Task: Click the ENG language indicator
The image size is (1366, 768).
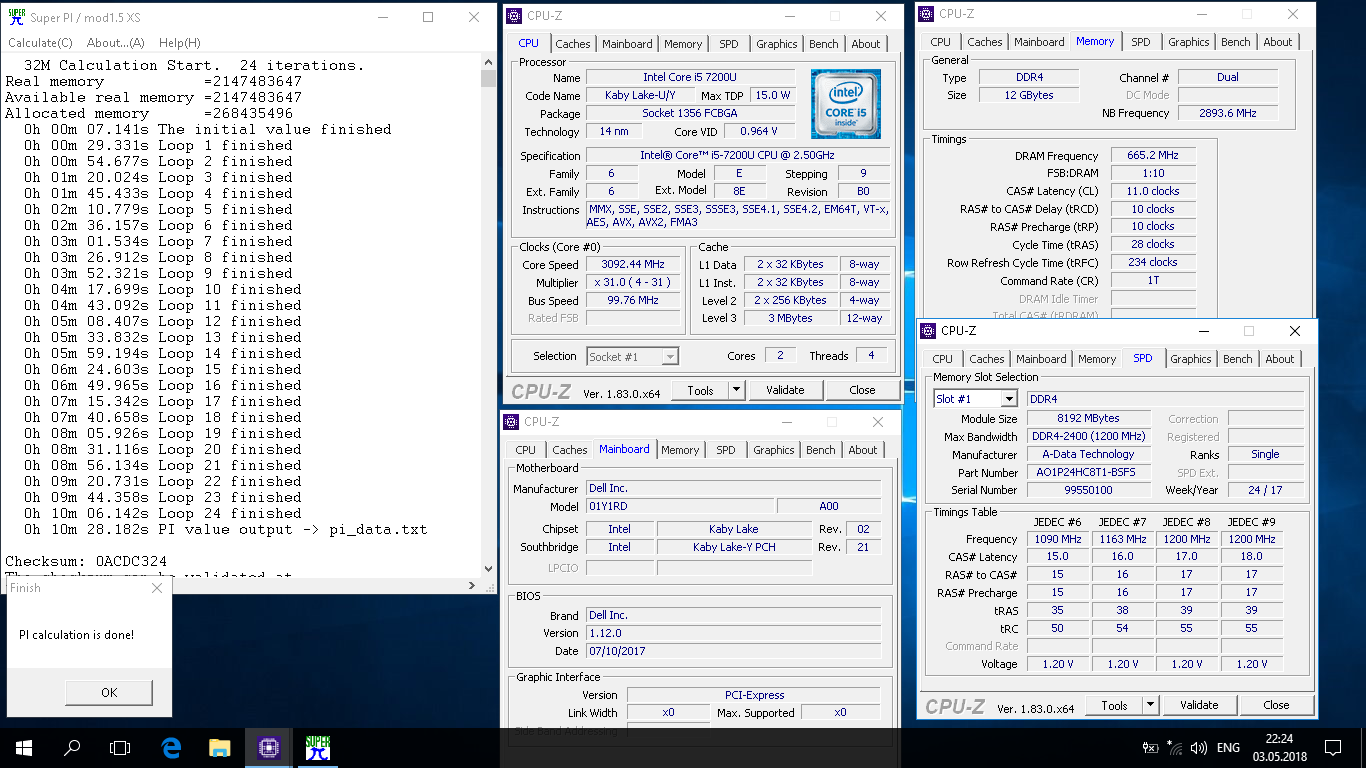Action: coord(1228,747)
